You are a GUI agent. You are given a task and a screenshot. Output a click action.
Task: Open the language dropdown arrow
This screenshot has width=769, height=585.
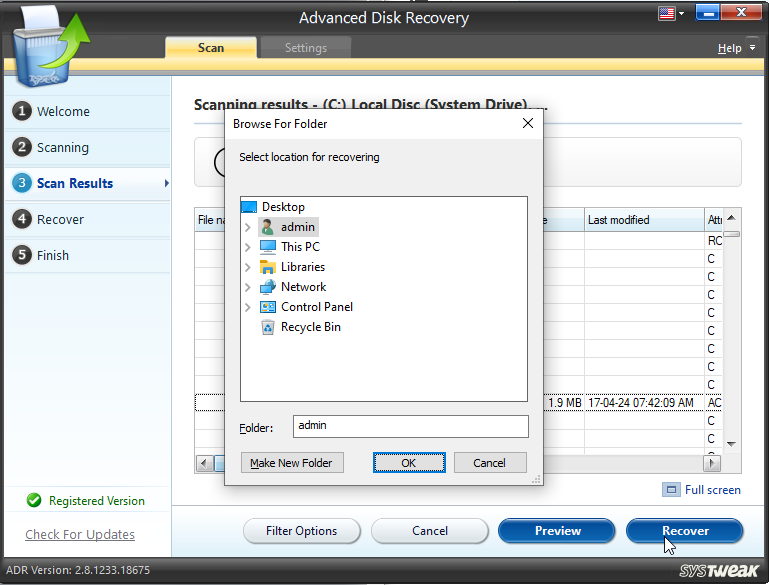click(681, 14)
